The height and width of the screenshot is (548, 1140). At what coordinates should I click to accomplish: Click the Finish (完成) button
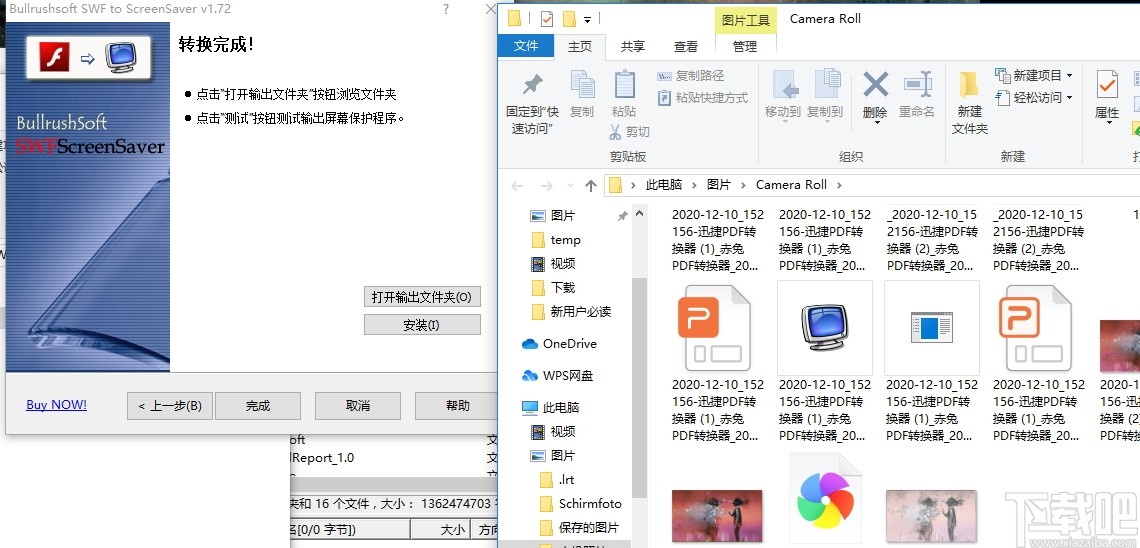tap(258, 406)
